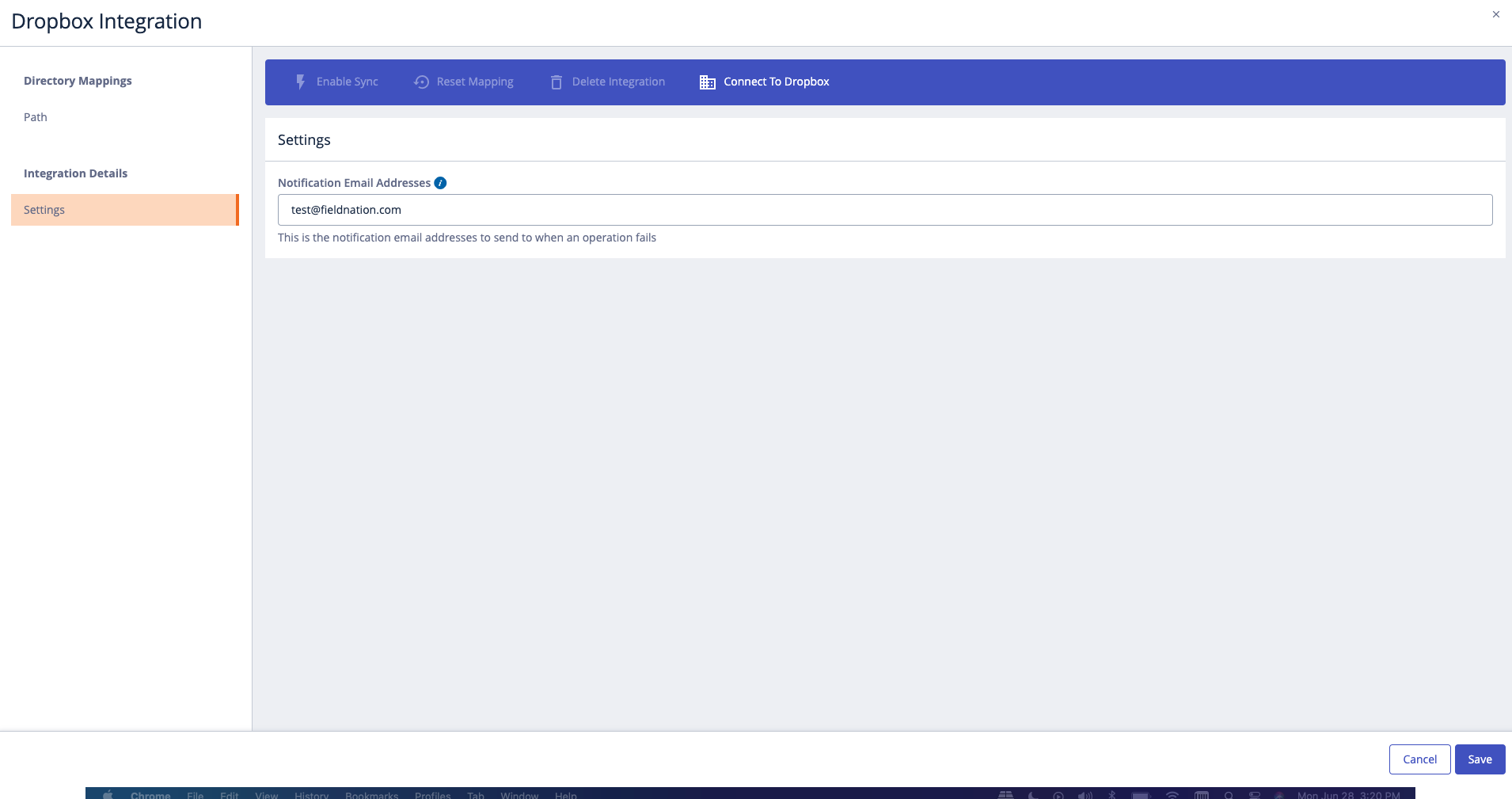The width and height of the screenshot is (1512, 799).
Task: Click the info icon beside Notification Email Addresses
Action: point(440,183)
